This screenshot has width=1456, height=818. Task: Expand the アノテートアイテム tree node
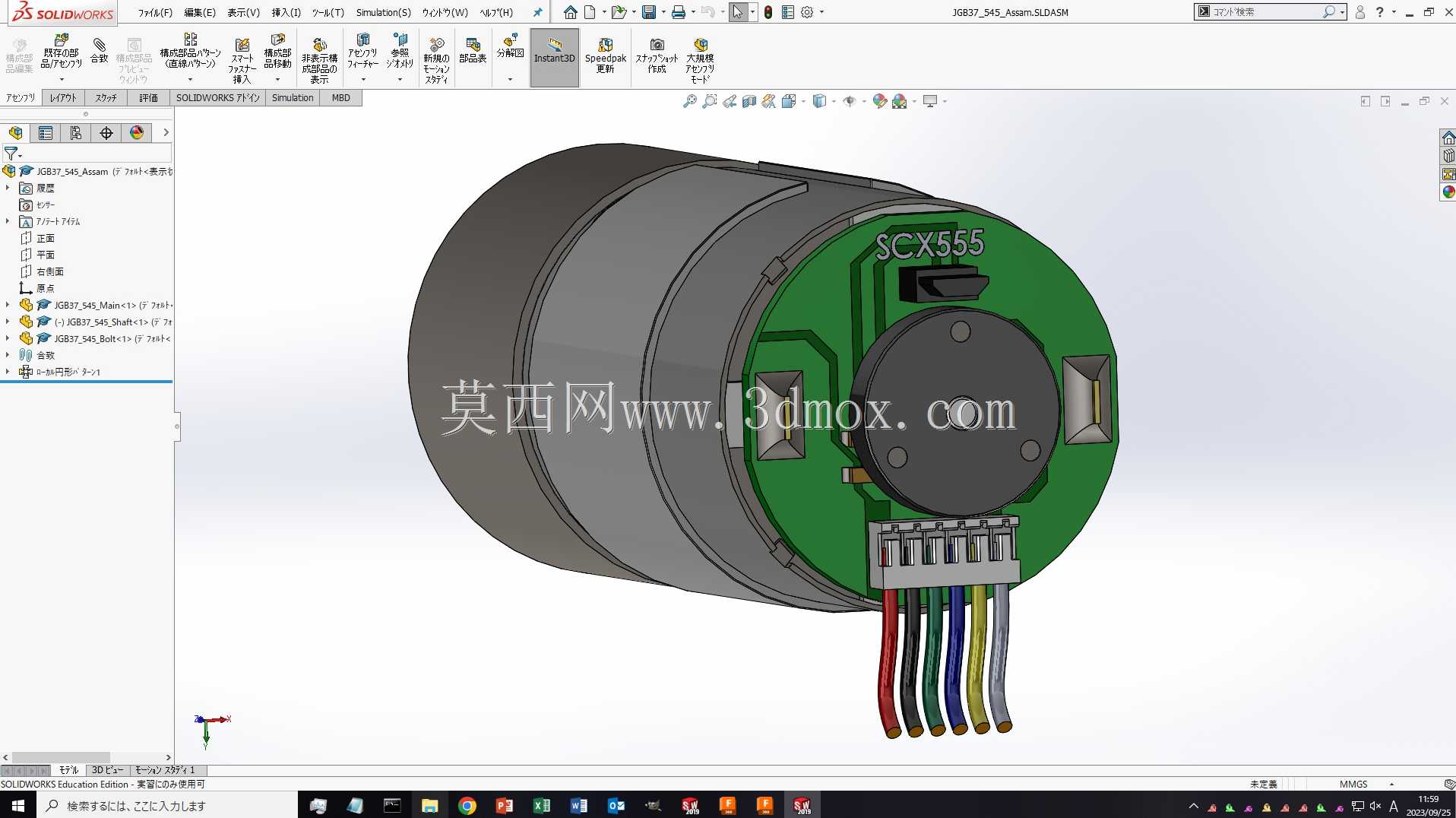point(8,221)
